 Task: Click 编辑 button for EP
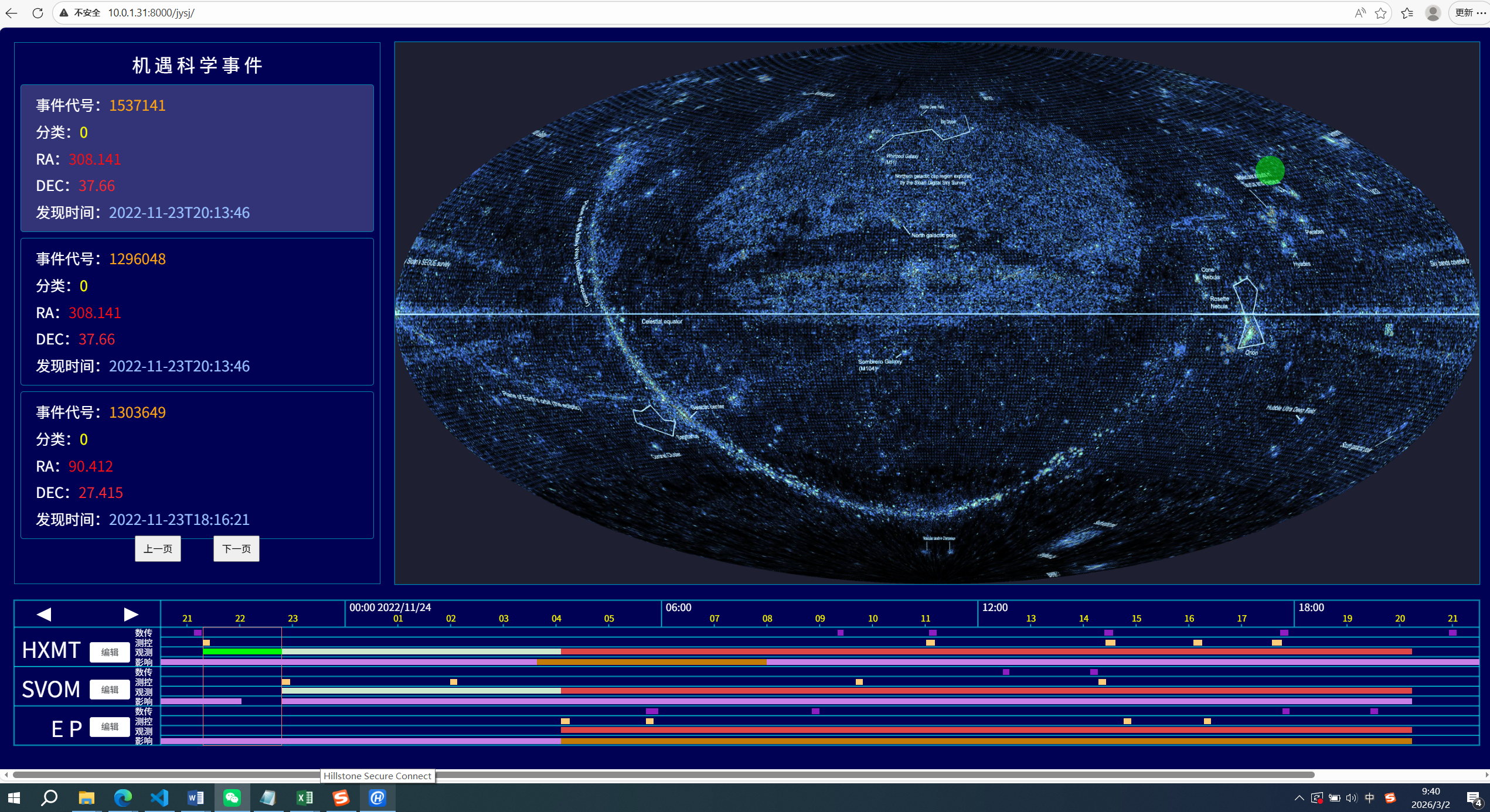pyautogui.click(x=110, y=727)
